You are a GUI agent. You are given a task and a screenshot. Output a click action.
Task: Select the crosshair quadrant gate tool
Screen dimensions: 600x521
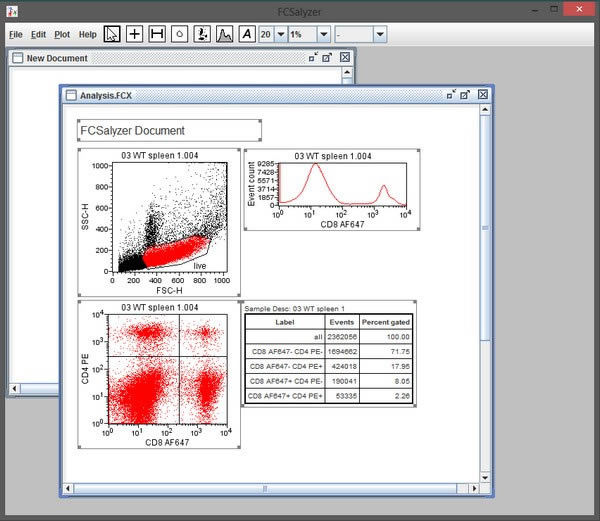tap(134, 33)
